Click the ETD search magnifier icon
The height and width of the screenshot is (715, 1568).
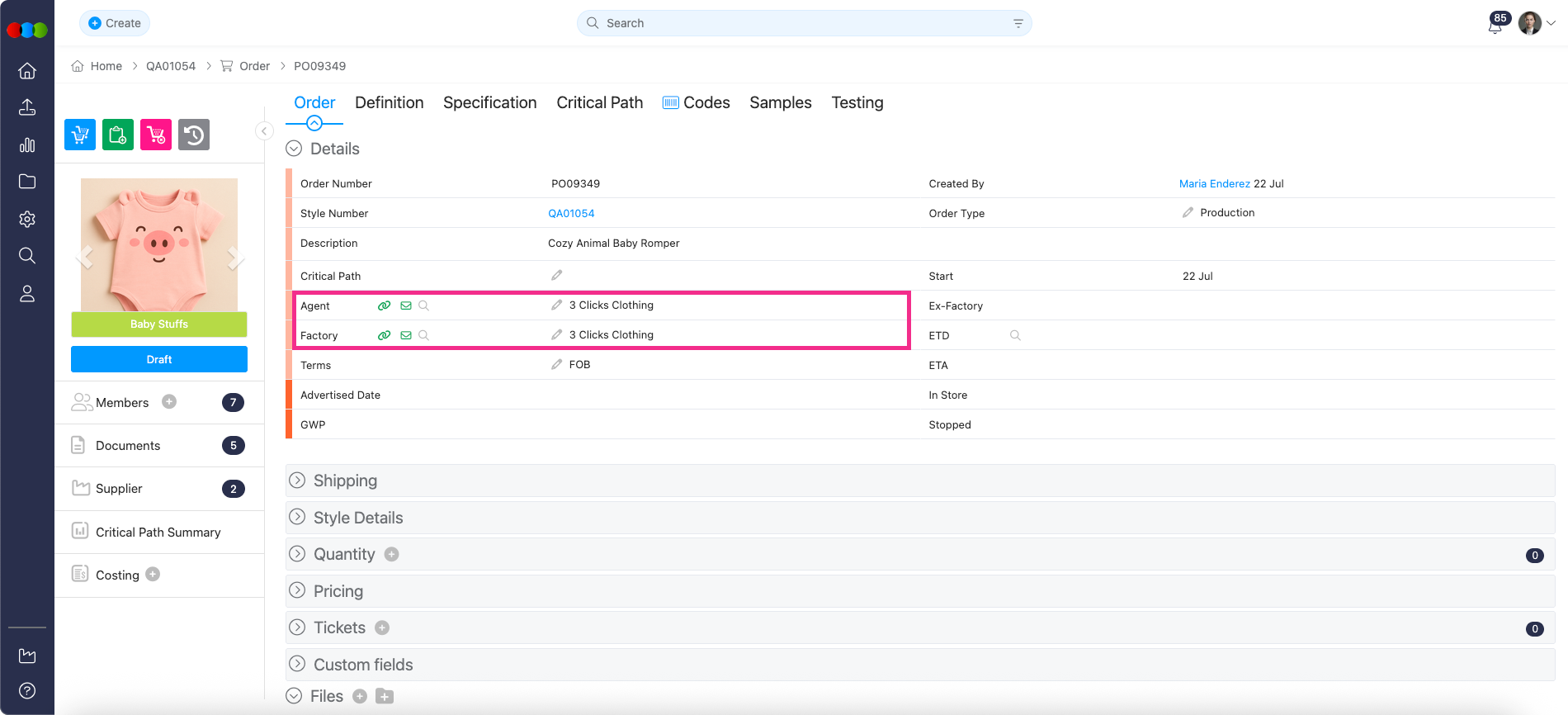coord(1015,335)
